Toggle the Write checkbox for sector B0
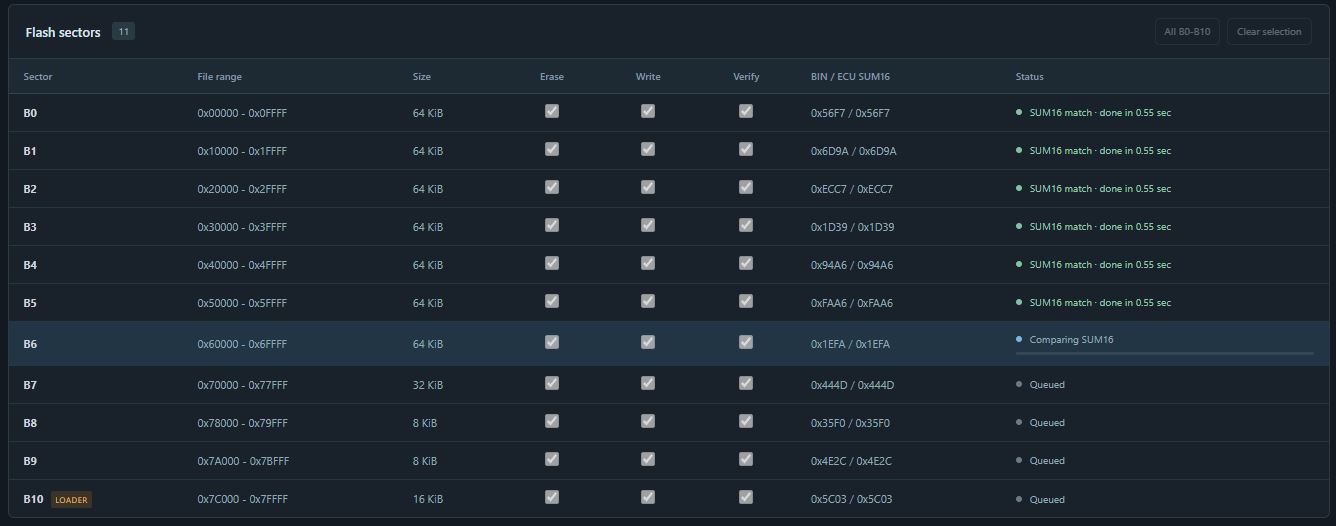 click(648, 111)
